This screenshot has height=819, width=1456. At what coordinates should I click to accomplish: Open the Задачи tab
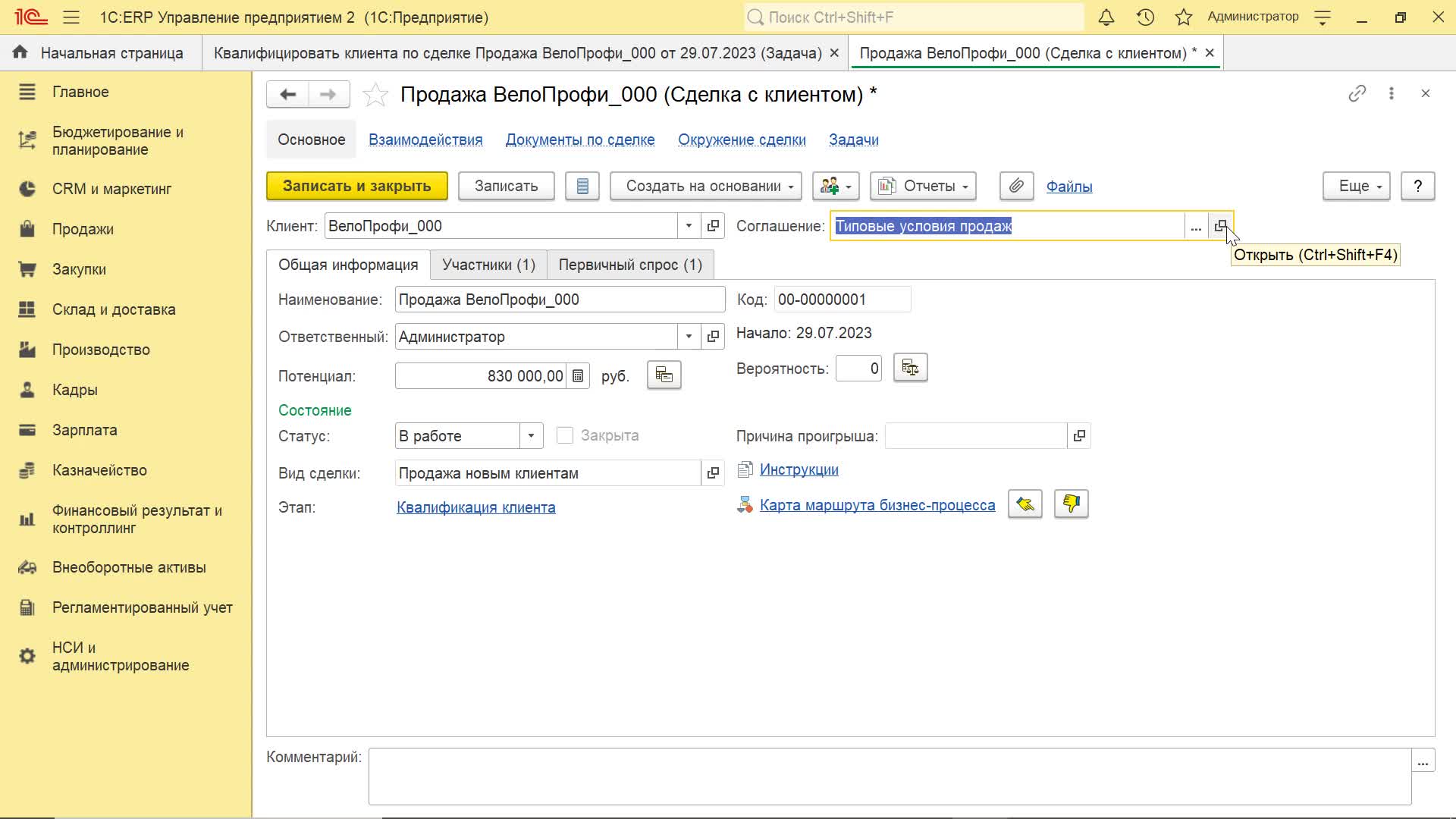pyautogui.click(x=854, y=140)
